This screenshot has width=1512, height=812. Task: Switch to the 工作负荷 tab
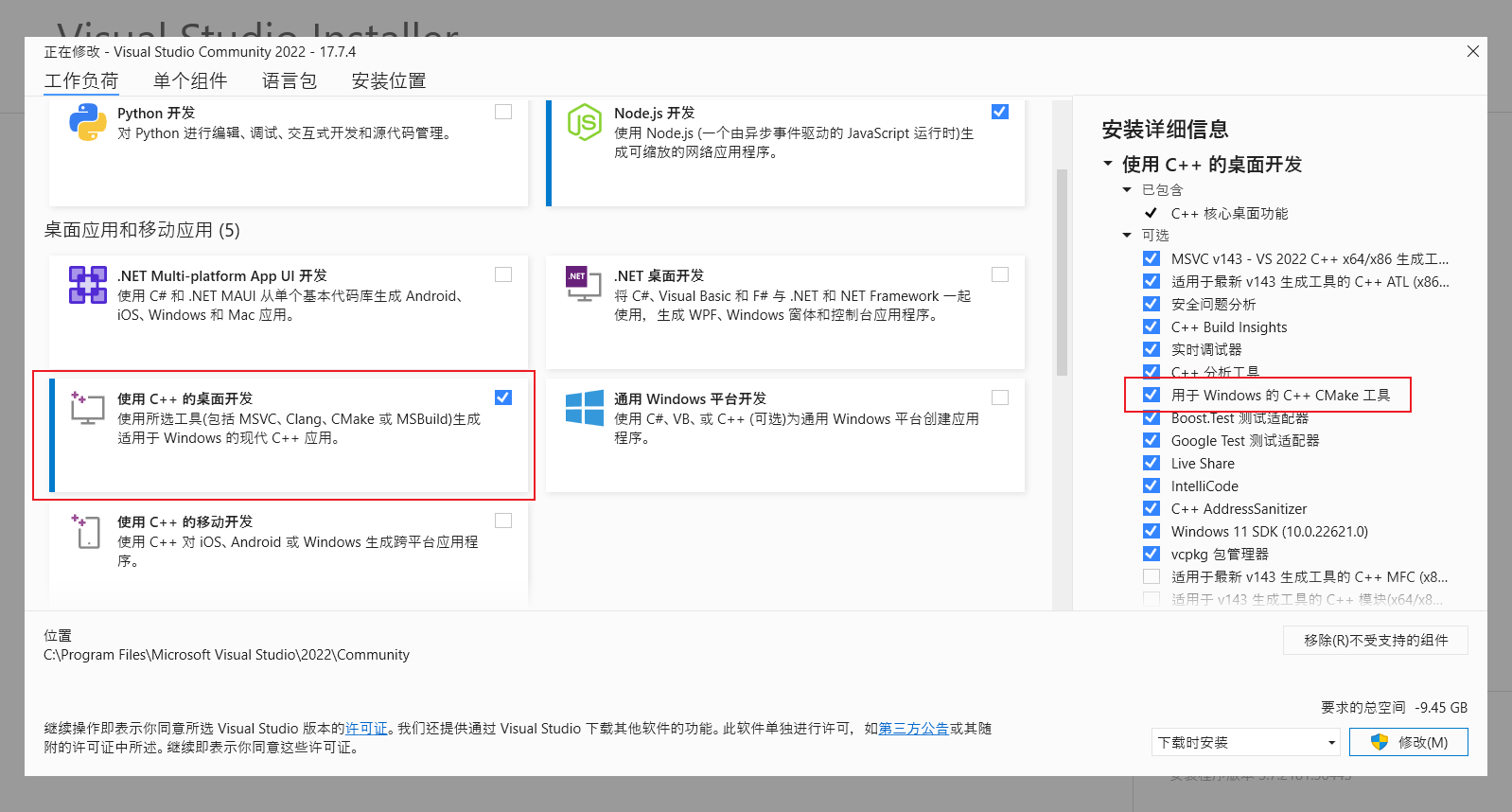coord(81,80)
